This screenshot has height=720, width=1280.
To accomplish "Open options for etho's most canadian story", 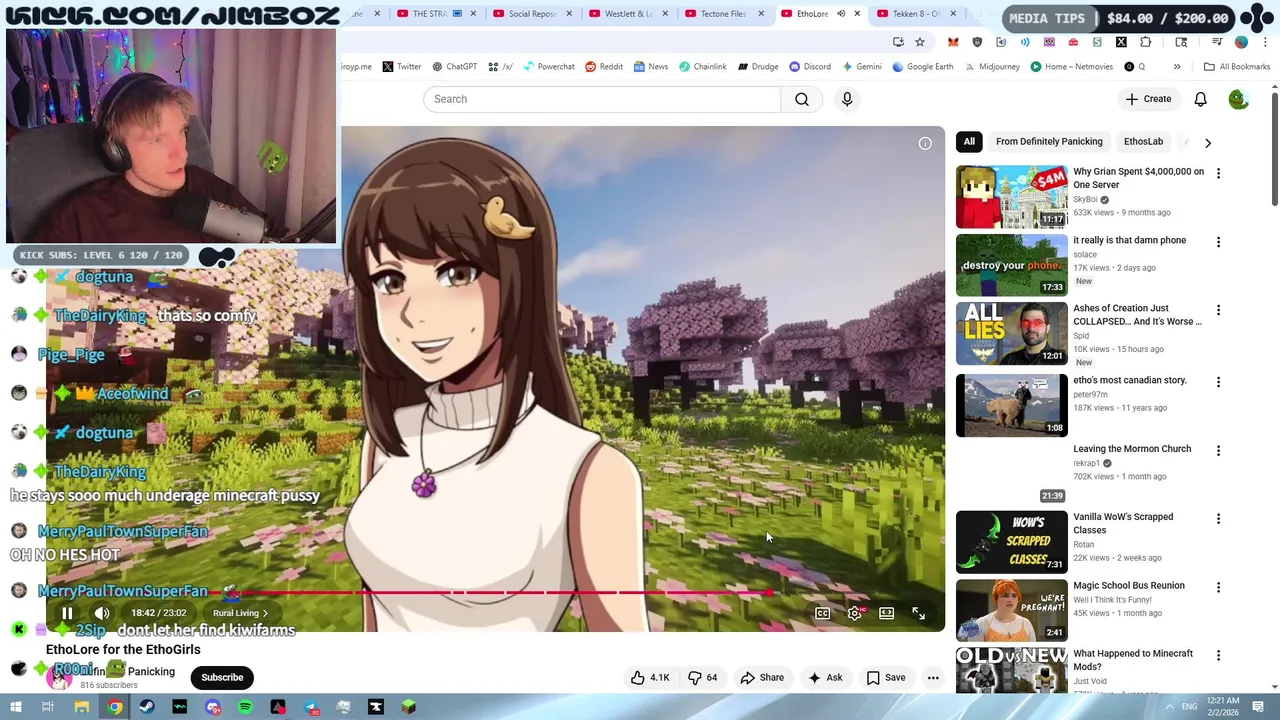I will pos(1218,382).
